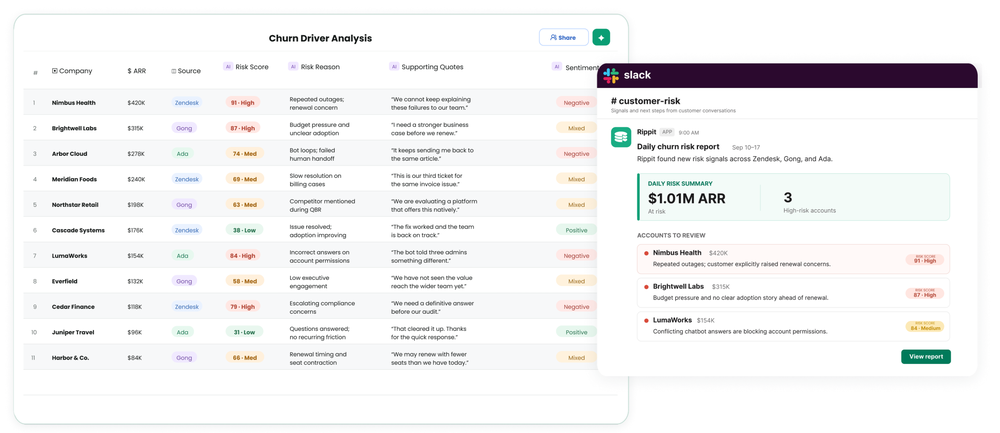Viewport: 1000px width, 433px height.
Task: Select LumaWorks company cell in the table
Action: coord(70,256)
